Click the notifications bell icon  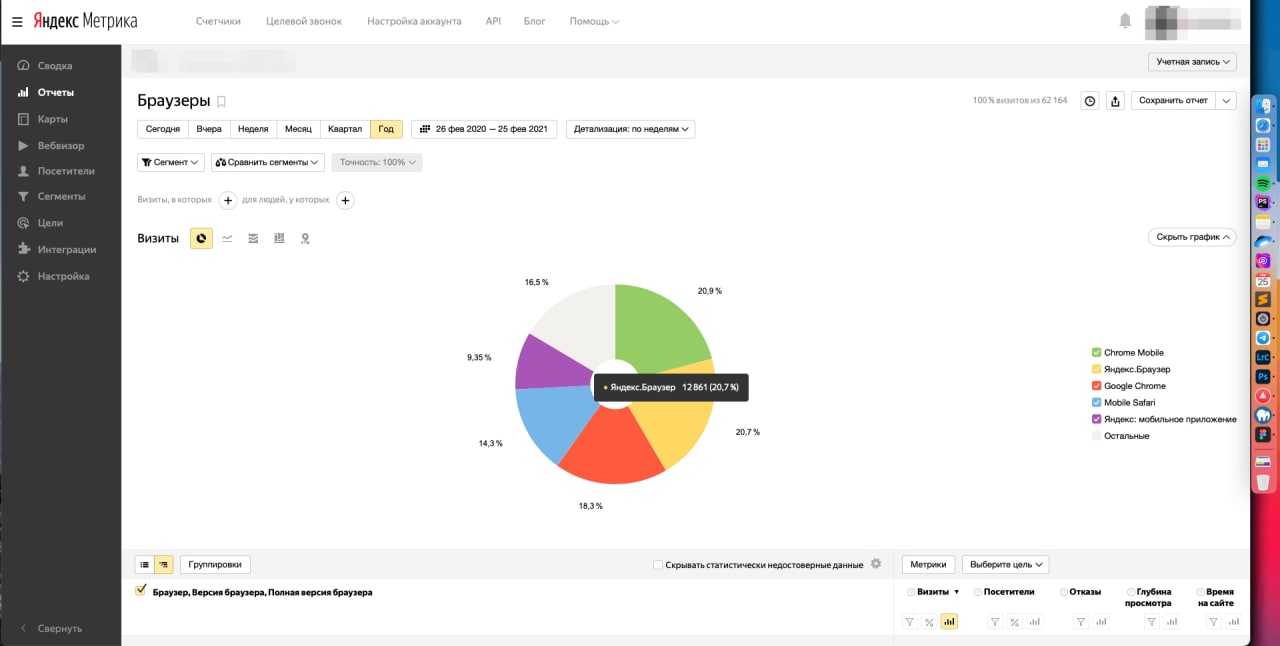(x=1126, y=21)
